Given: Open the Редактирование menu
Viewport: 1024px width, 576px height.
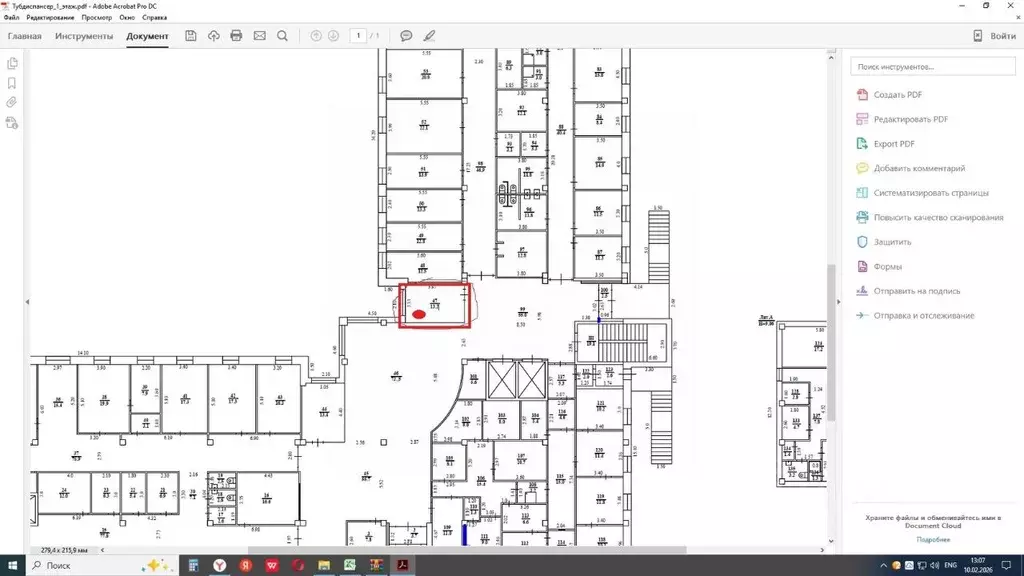Looking at the screenshot, I should click(x=50, y=18).
